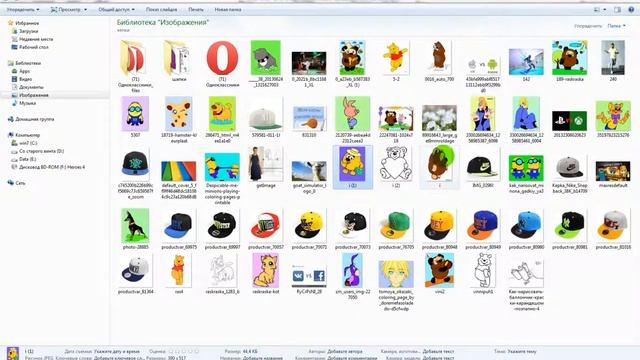Expand the Просмотр dropdown arrow
The image size is (640, 360).
85,9
